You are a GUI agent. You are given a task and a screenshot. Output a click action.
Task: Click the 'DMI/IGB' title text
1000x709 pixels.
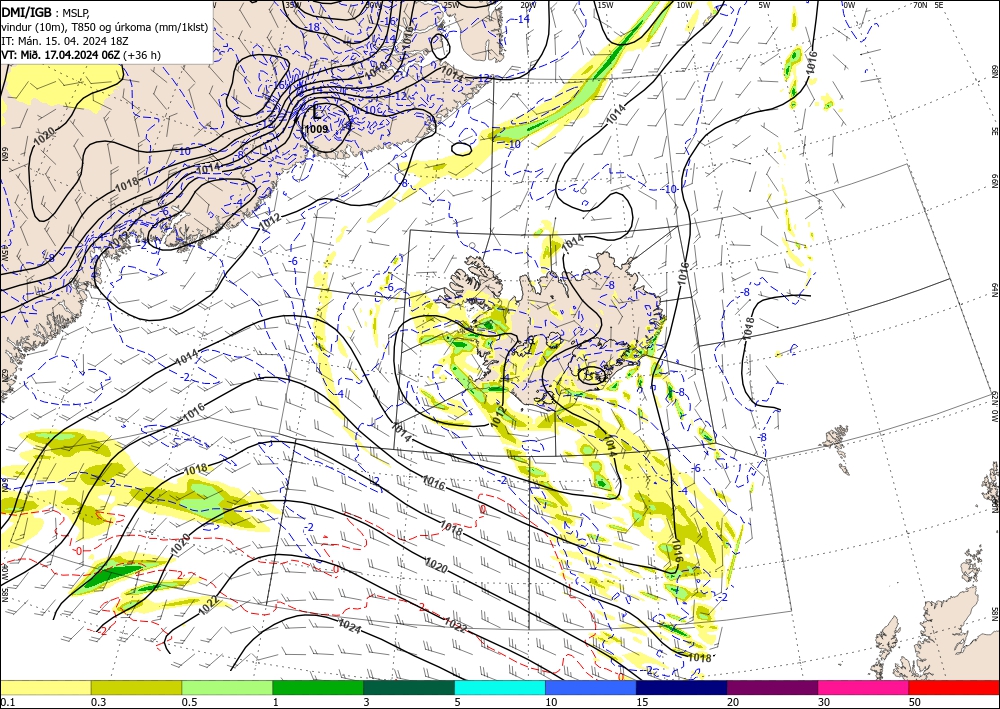pyautogui.click(x=27, y=11)
